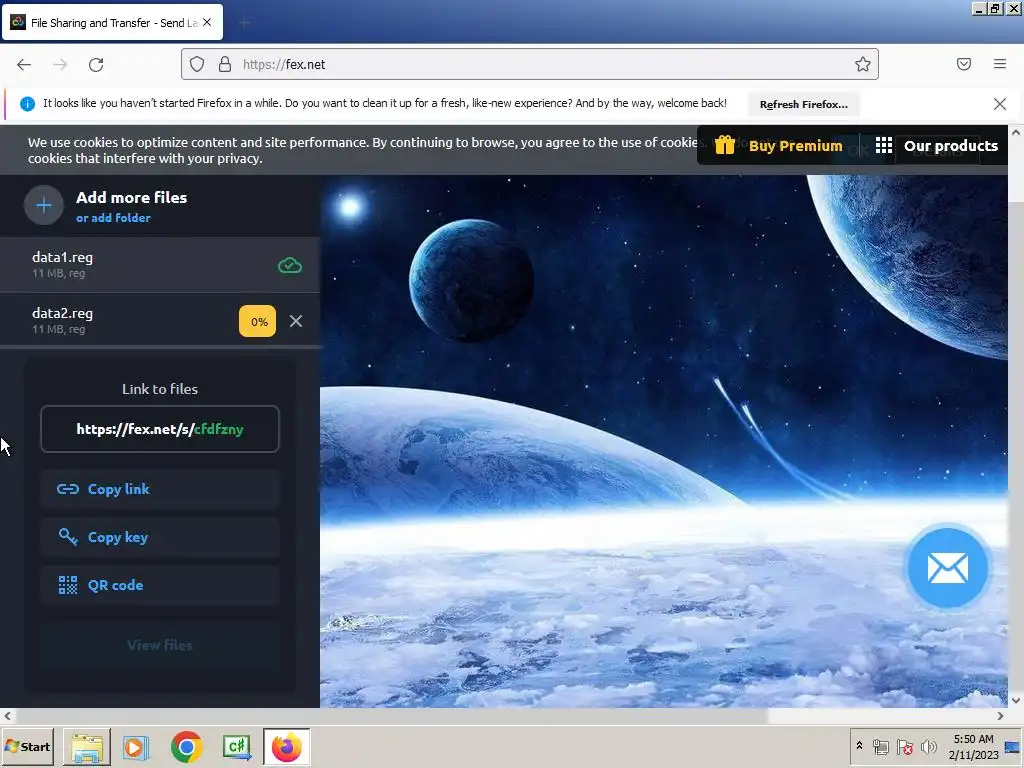Click the key icon
Screen dimensions: 1024x768
67,537
